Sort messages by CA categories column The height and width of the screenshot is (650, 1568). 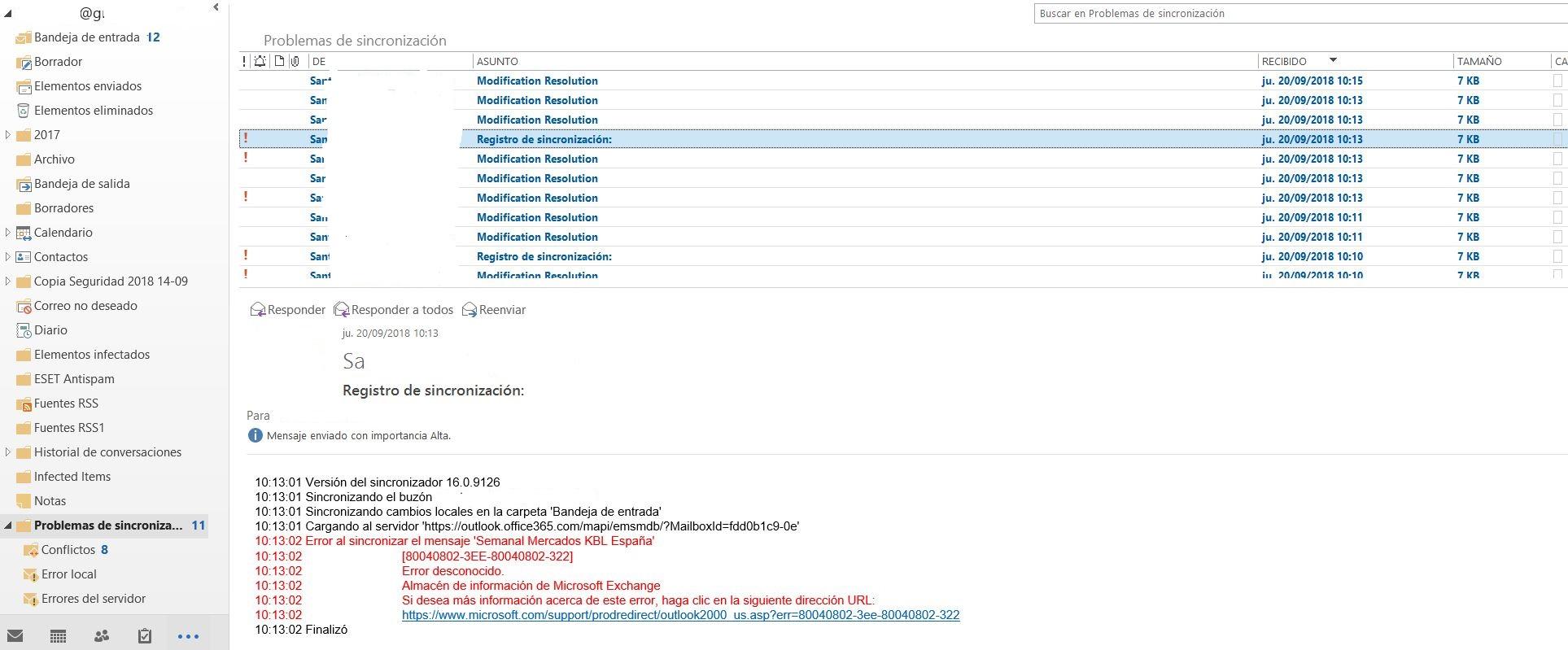click(1561, 61)
